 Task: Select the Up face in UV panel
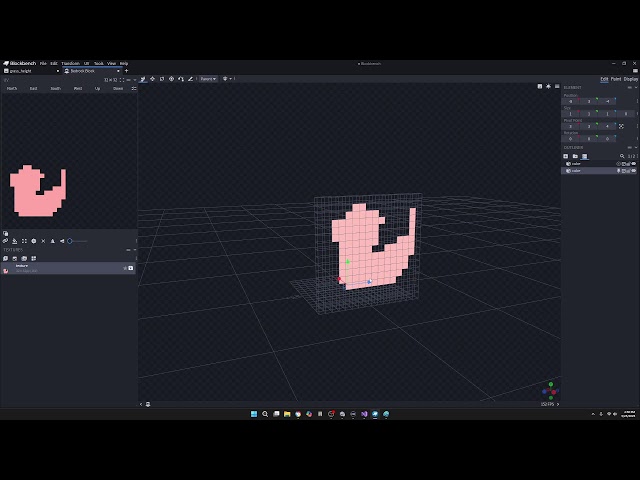tap(97, 89)
